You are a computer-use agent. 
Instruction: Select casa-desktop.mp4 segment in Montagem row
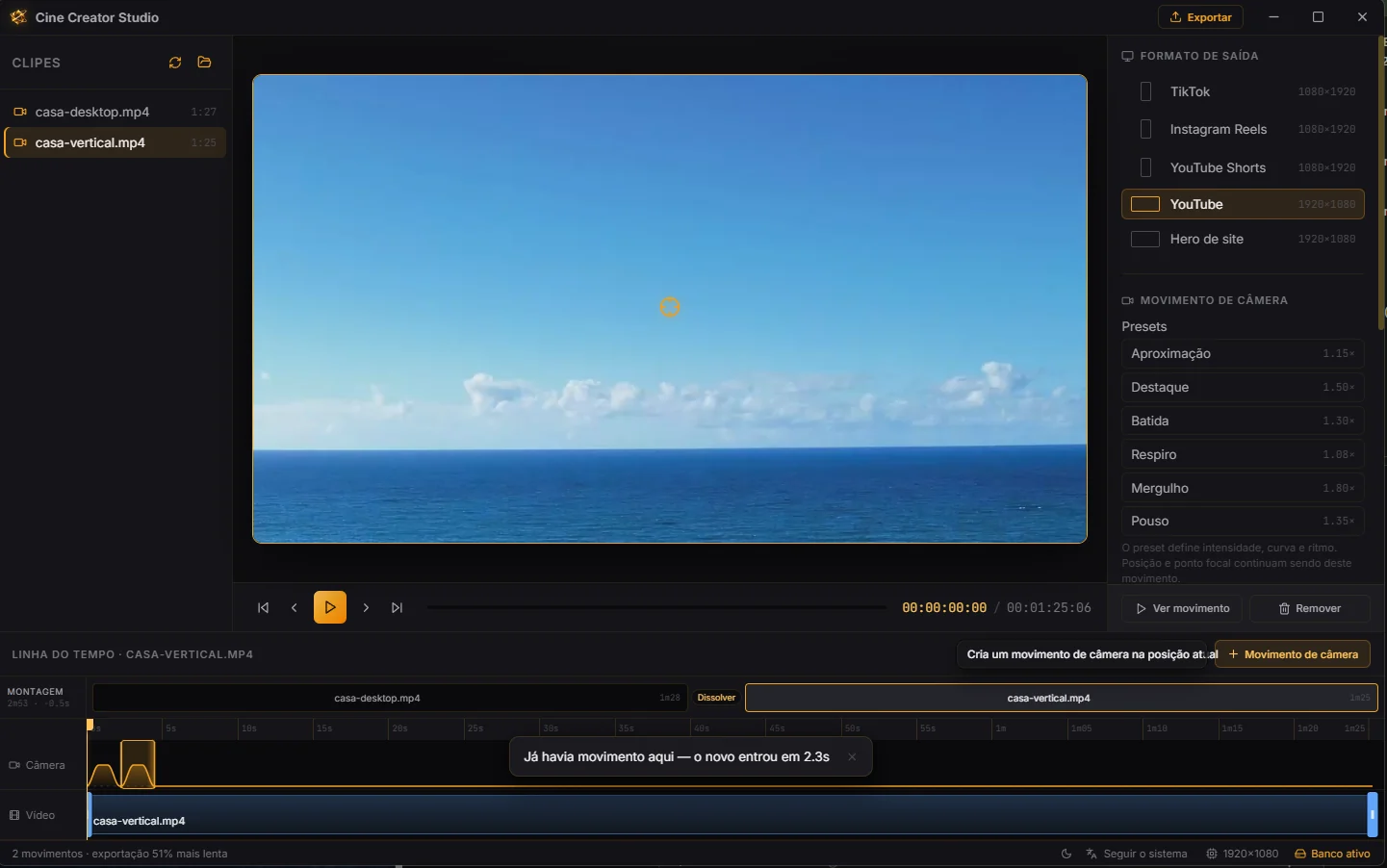pyautogui.click(x=390, y=698)
